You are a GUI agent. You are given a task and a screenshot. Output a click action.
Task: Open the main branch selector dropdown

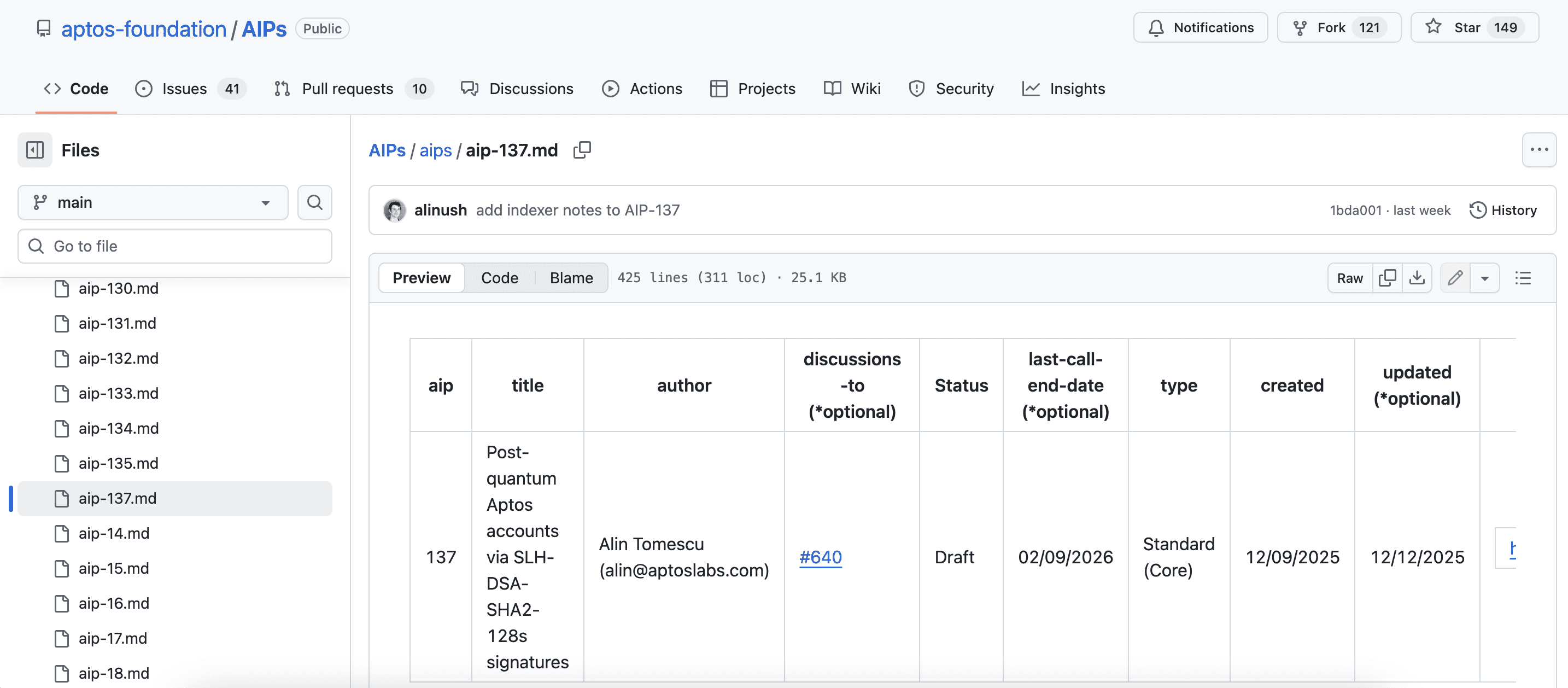pyautogui.click(x=152, y=202)
